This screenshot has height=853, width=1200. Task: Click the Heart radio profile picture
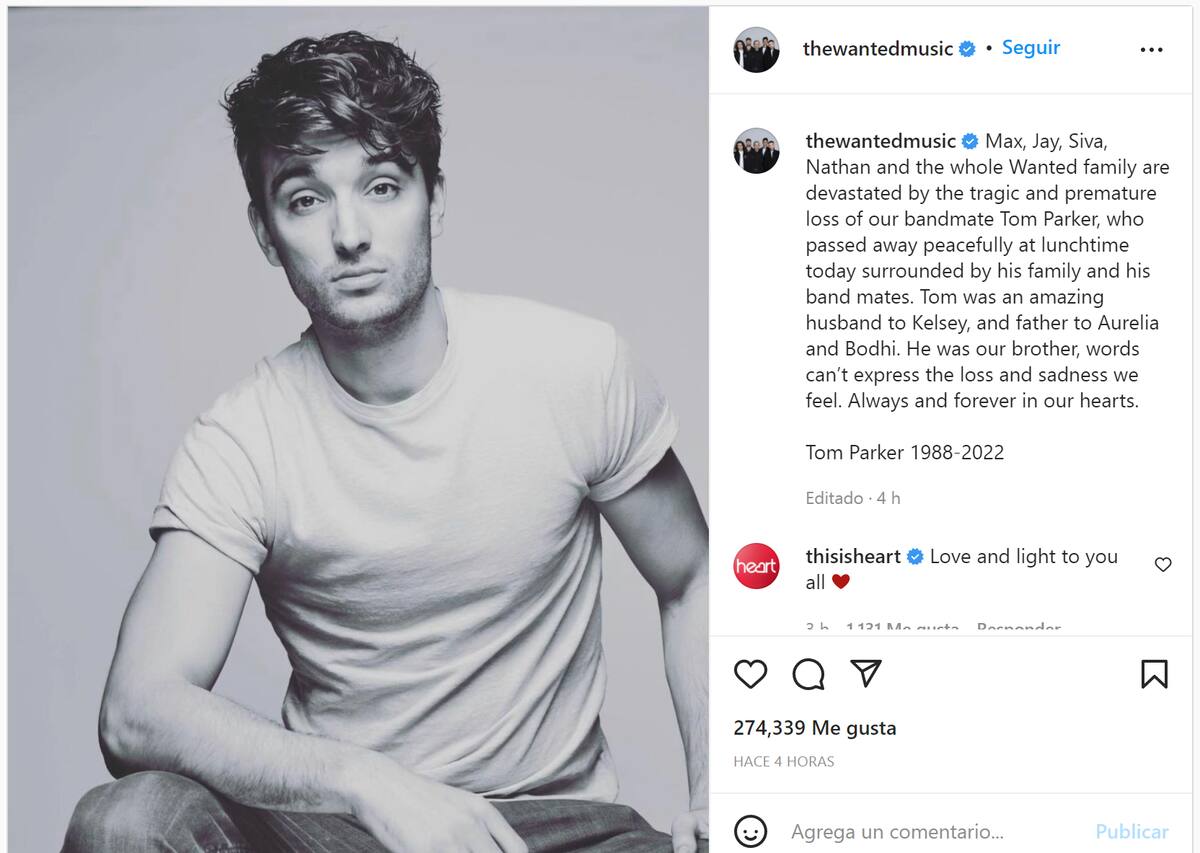(756, 566)
